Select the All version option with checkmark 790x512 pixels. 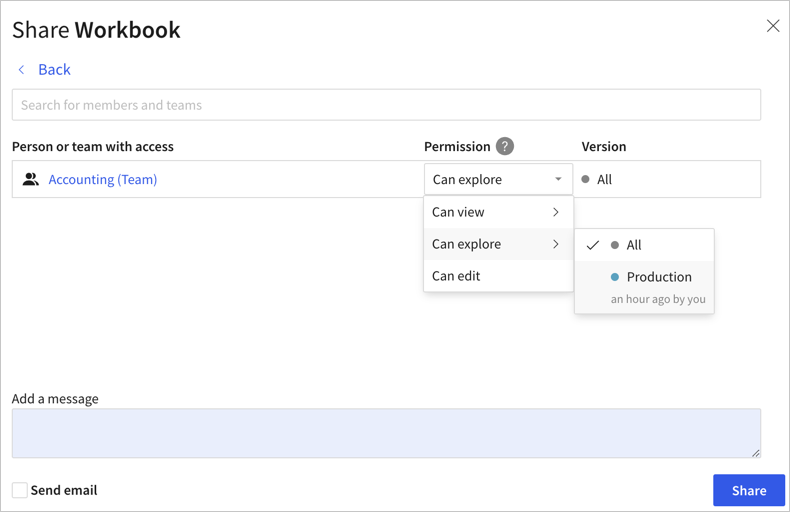(x=644, y=245)
